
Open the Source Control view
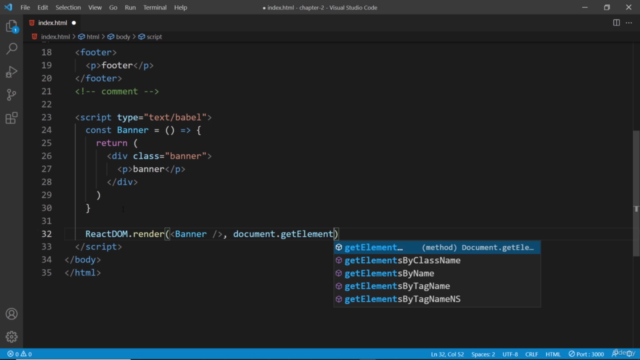11,95
